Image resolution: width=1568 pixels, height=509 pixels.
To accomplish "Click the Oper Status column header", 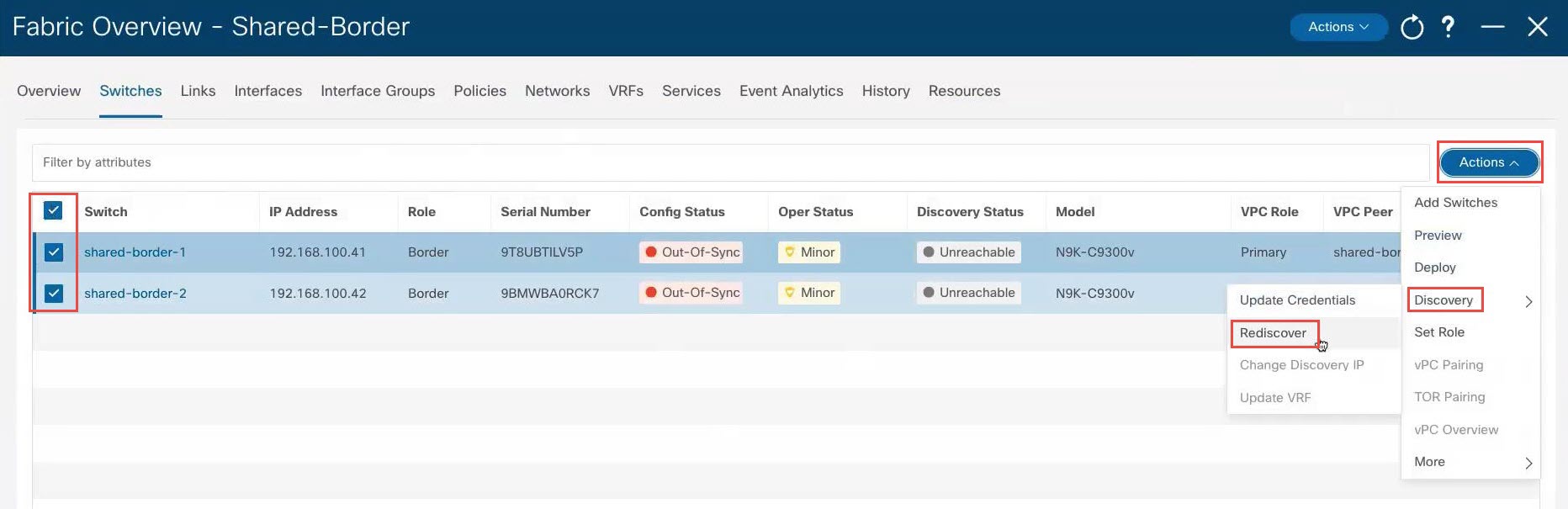I will click(815, 212).
